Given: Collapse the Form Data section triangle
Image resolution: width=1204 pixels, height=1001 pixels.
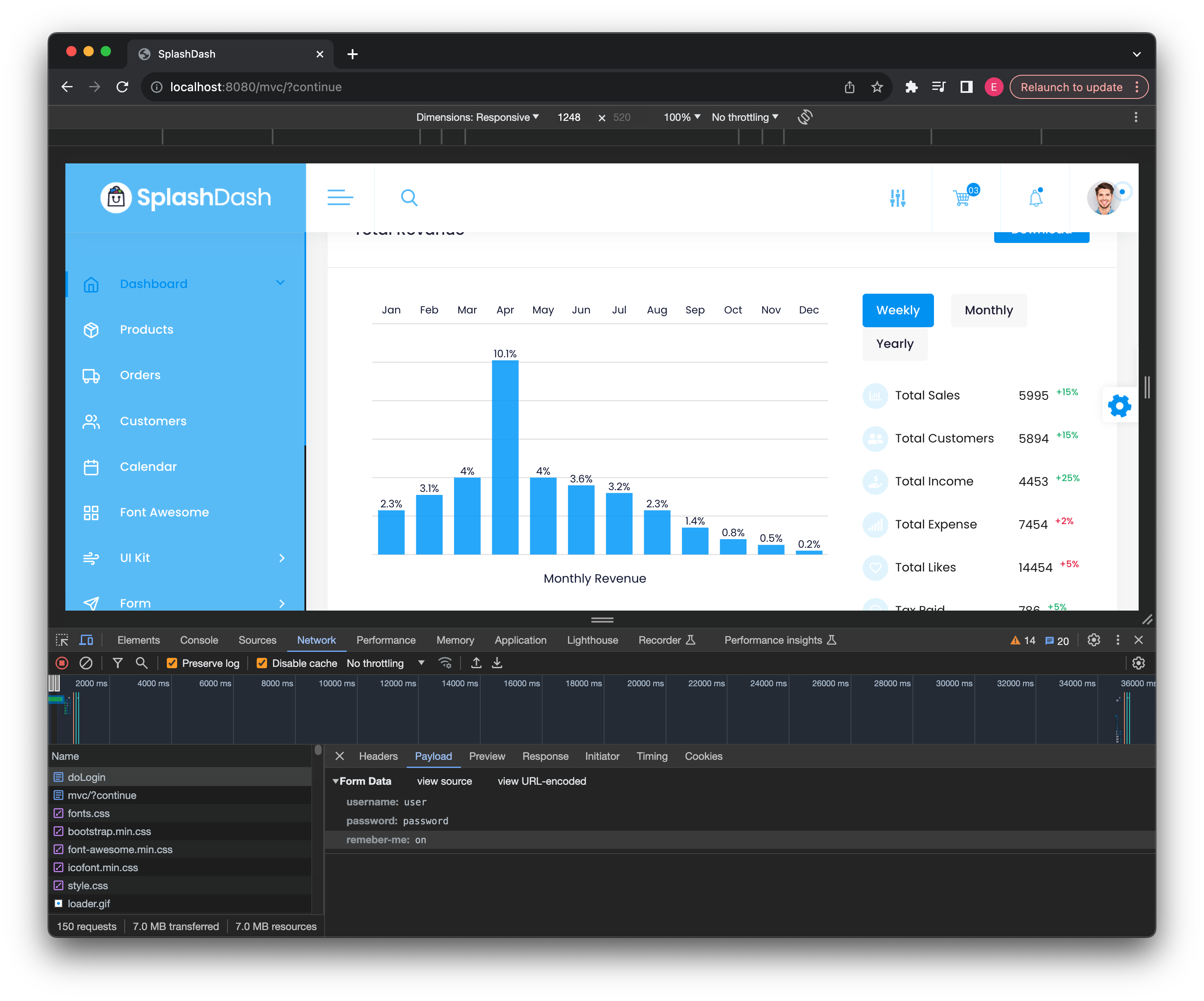Looking at the screenshot, I should (335, 781).
